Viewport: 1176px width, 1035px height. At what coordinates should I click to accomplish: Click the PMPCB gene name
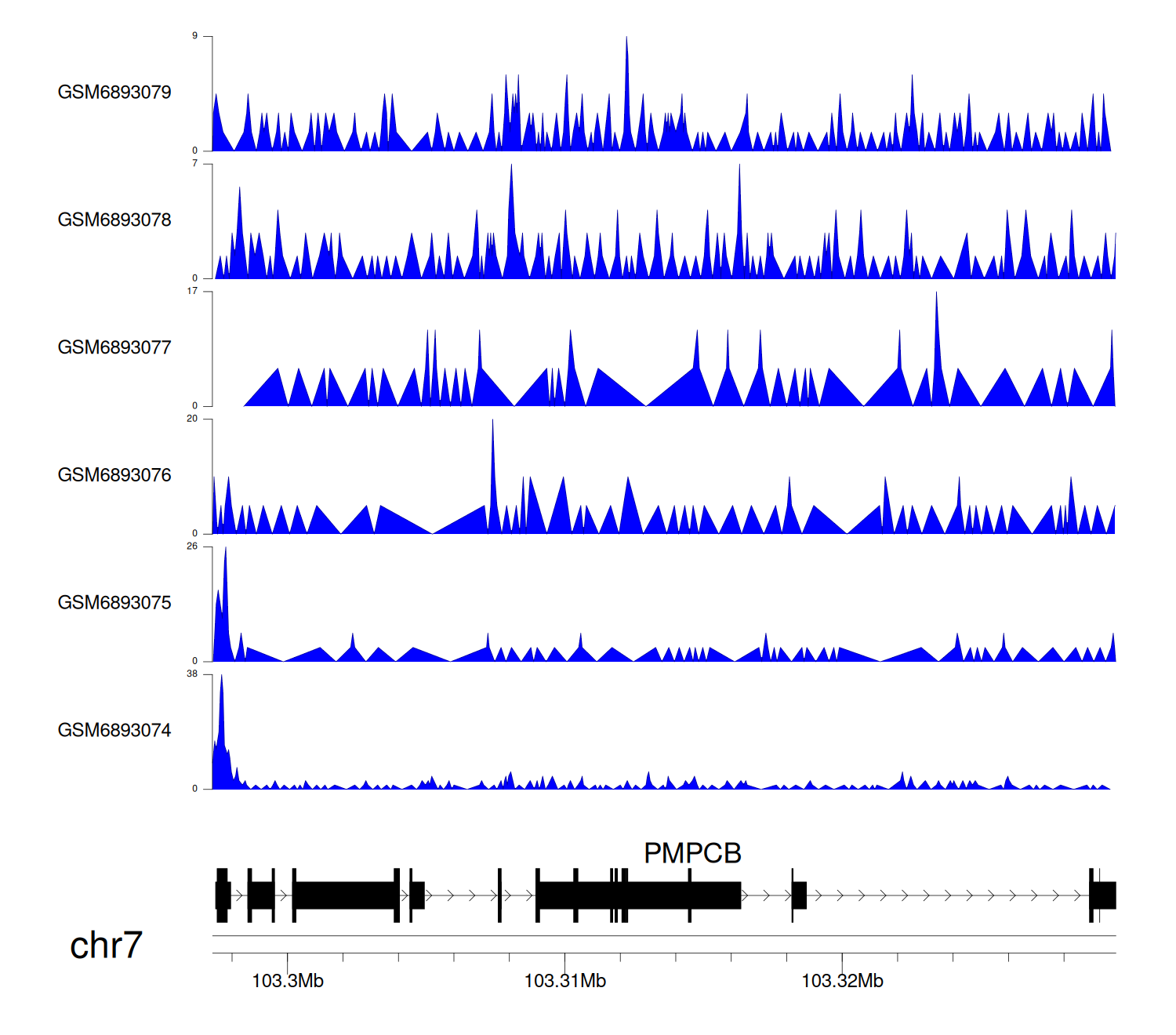692,853
